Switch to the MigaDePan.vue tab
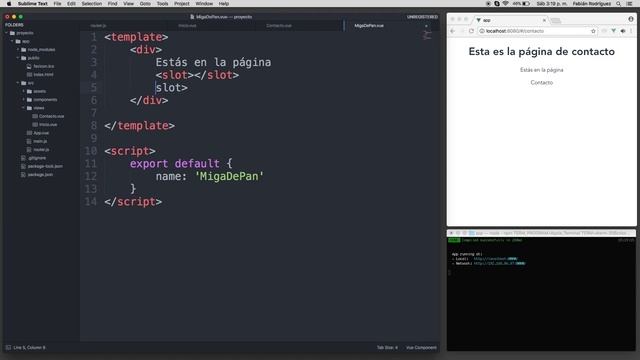 coord(369,26)
